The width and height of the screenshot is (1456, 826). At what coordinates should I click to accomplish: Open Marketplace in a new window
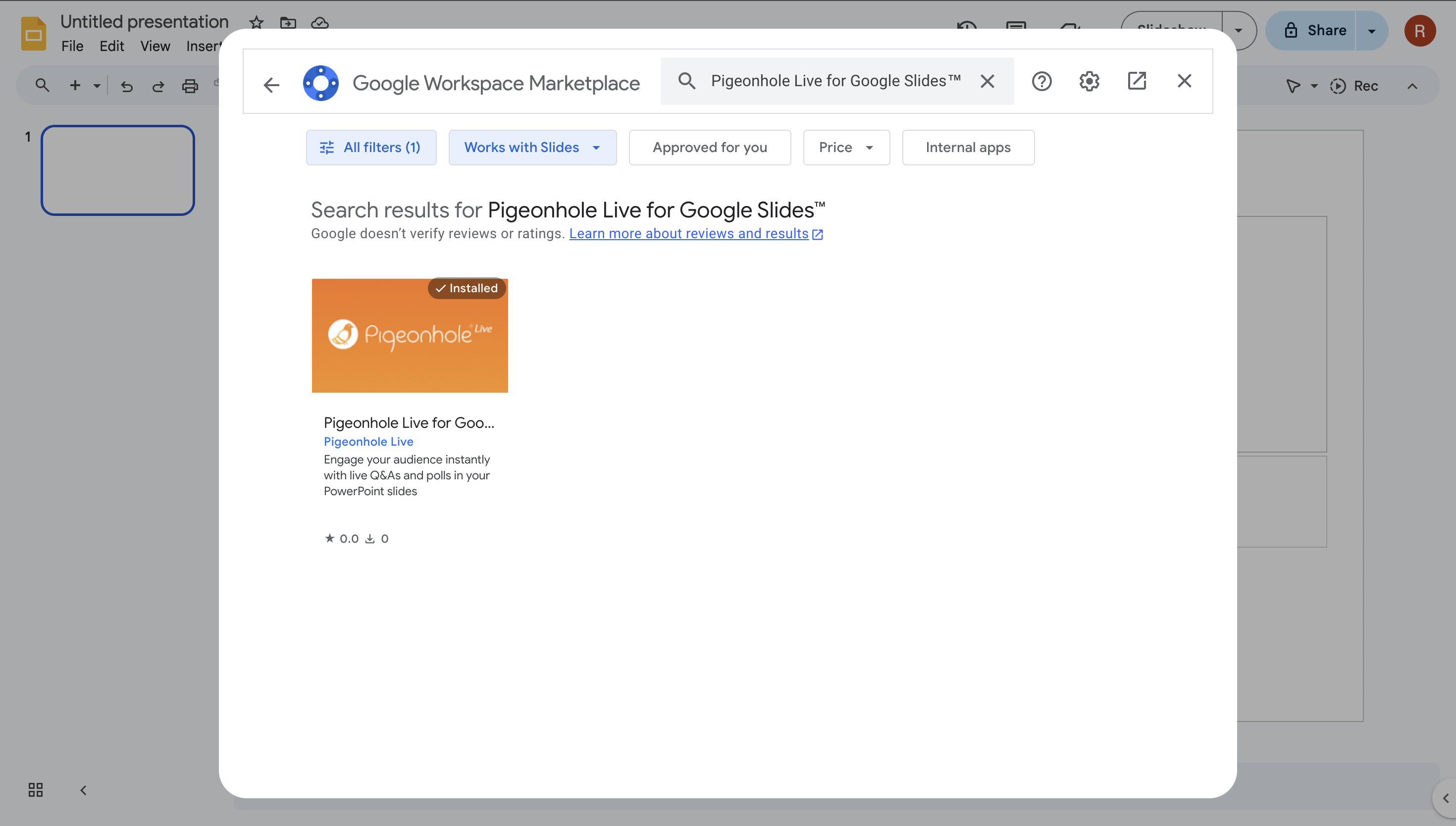1137,81
